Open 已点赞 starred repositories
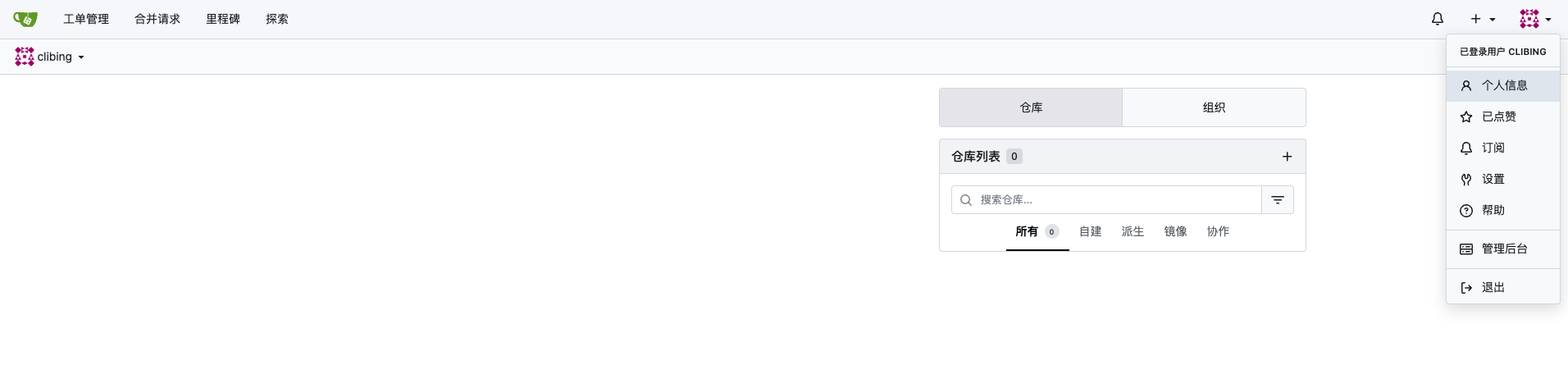The image size is (1568, 365). coord(1498,116)
